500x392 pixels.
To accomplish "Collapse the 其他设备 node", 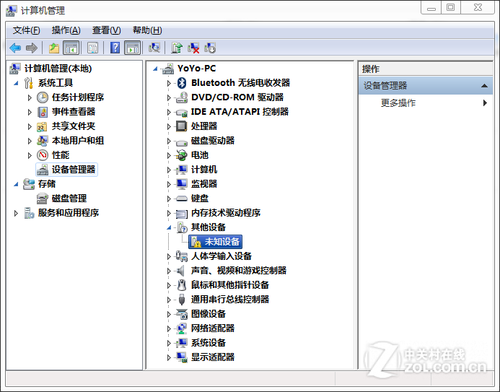I will pyautogui.click(x=169, y=228).
